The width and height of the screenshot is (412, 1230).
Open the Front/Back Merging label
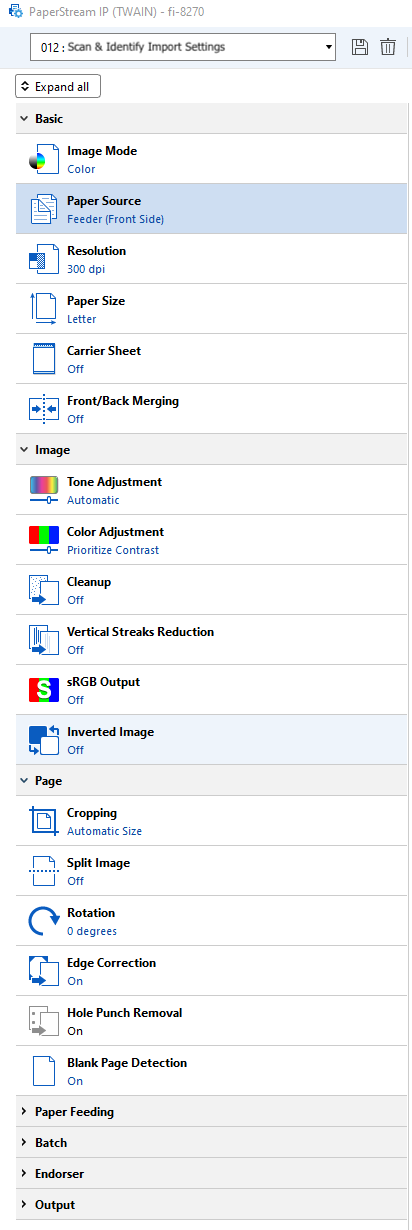123,401
